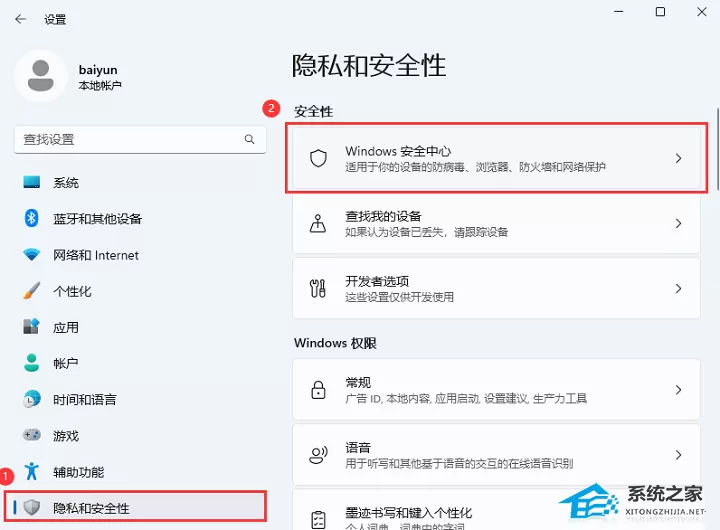Image resolution: width=720 pixels, height=530 pixels.
Task: Click the baiyun 本地帐户 profile name
Action: (x=100, y=77)
